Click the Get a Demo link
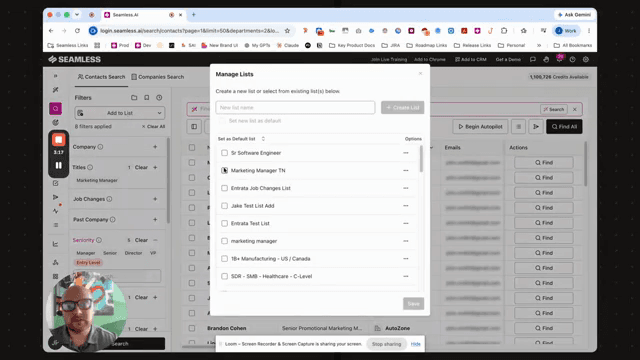Screen dimensions: 640x360 (x=508, y=60)
